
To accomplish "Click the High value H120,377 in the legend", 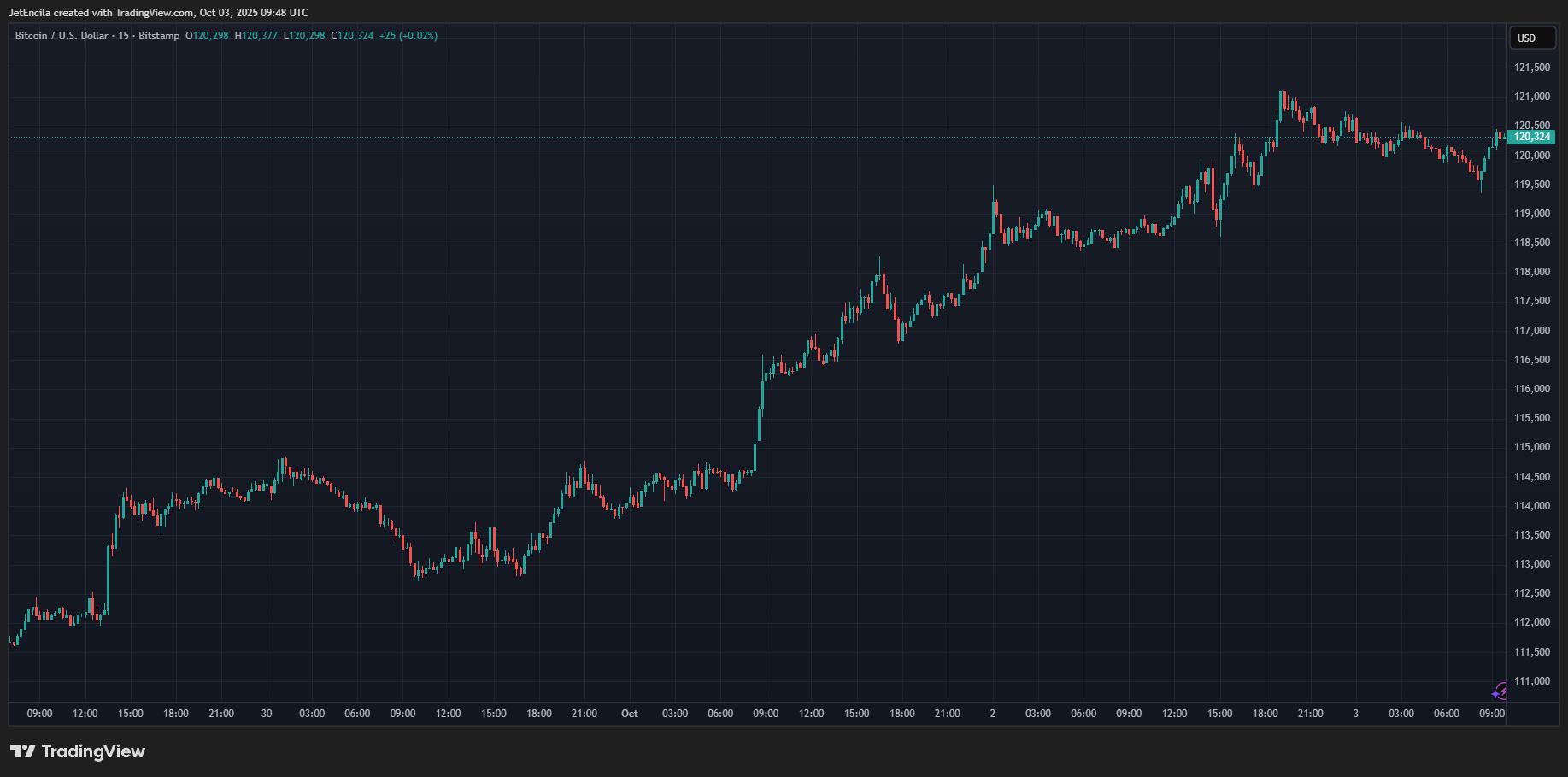I will click(256, 36).
